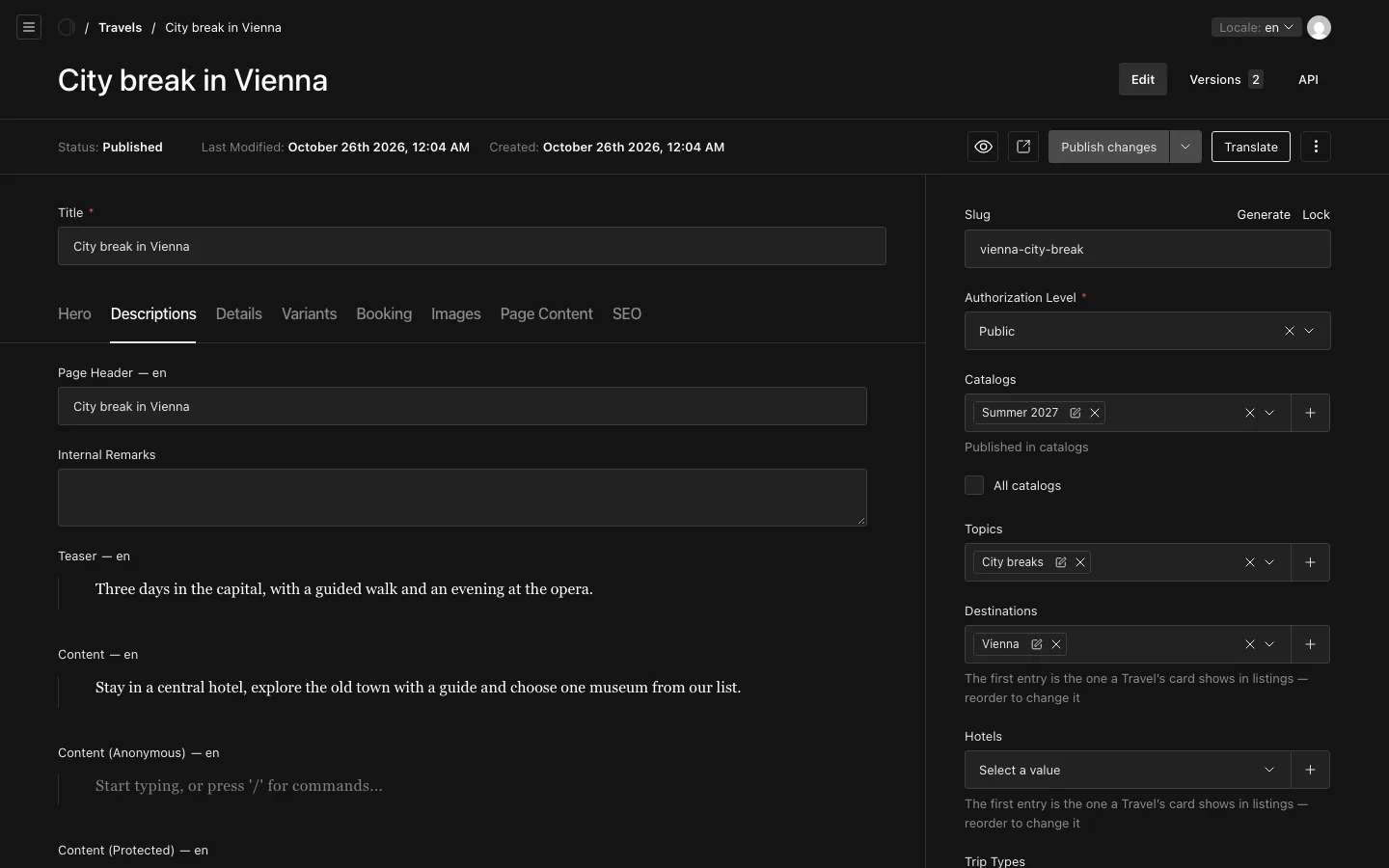Edit the City breaks topic entry
1389x868 pixels.
point(1061,562)
